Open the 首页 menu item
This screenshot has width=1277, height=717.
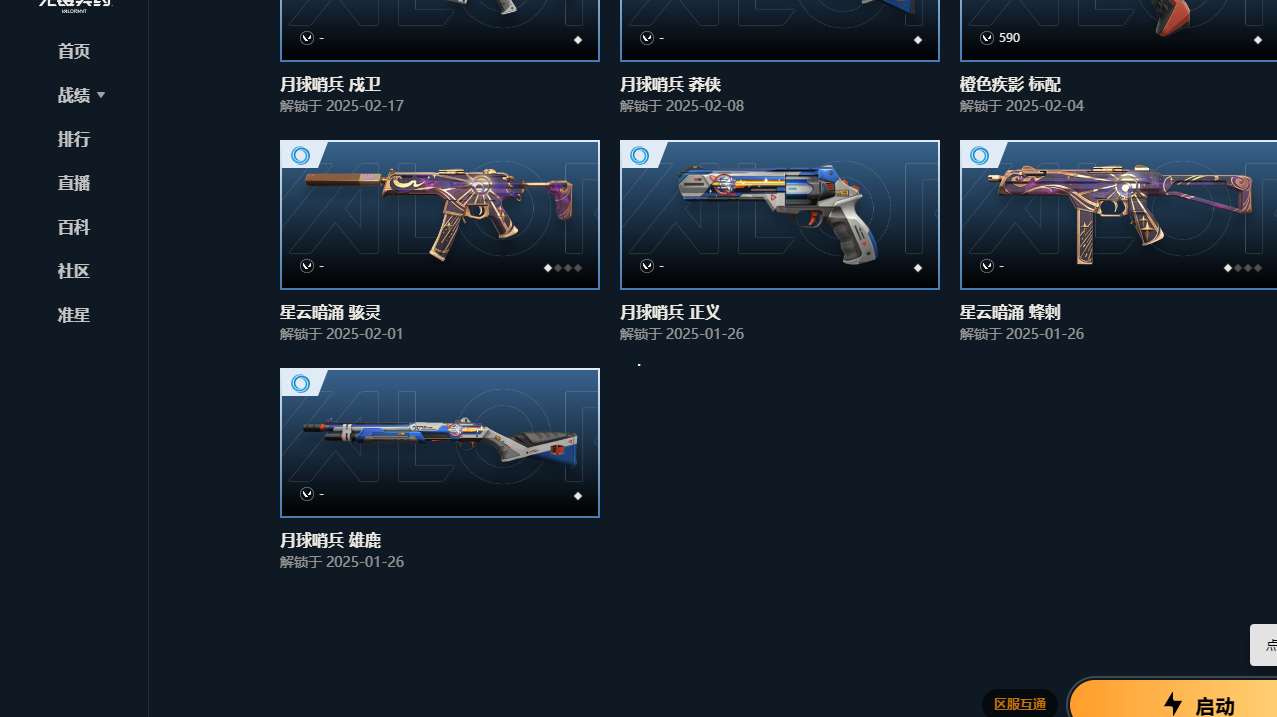[74, 51]
